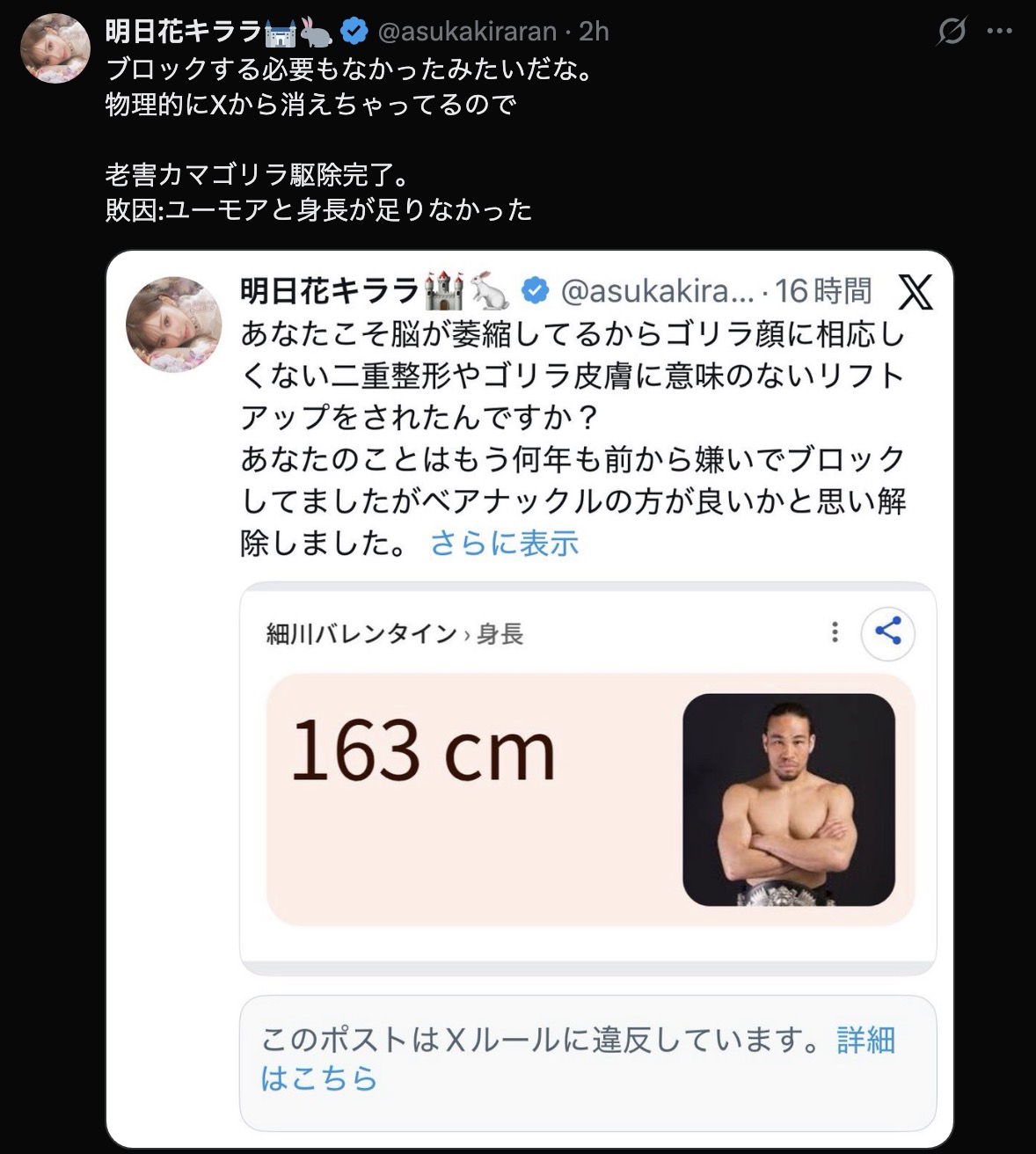
Task: Follow the 詳細はこちら rule details link
Action: click(x=865, y=1041)
